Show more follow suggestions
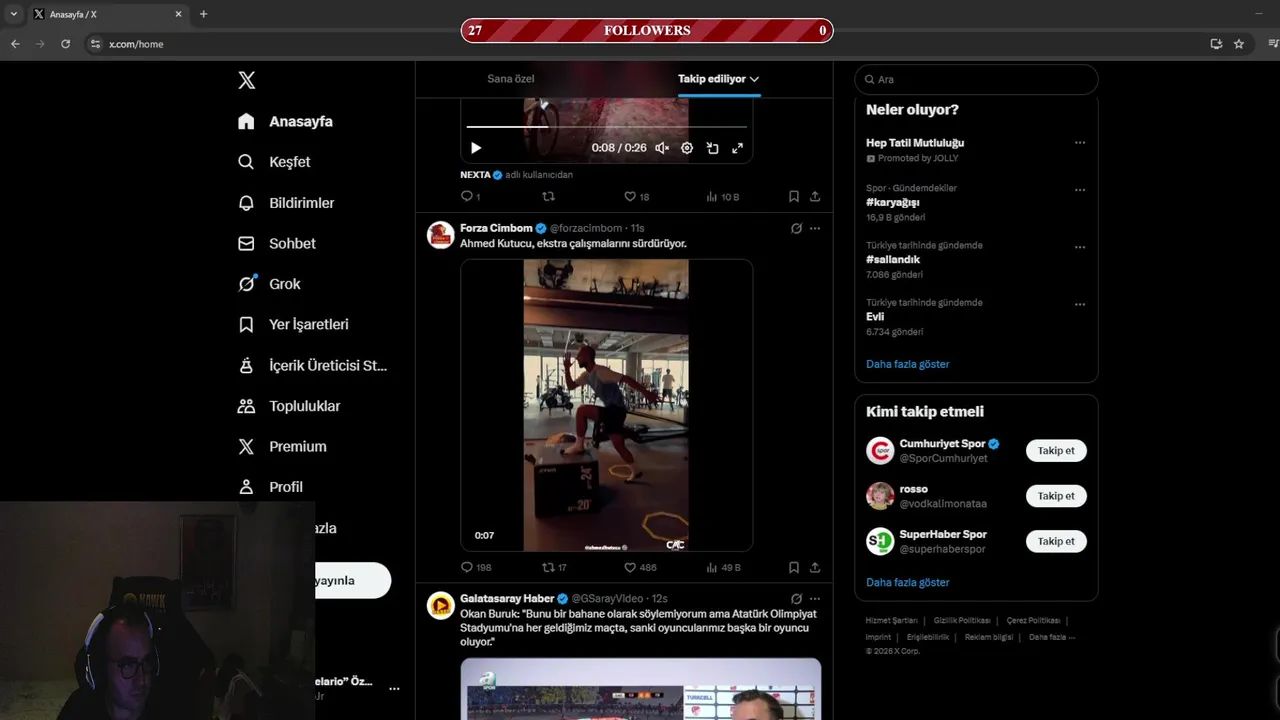The width and height of the screenshot is (1280, 720). pyautogui.click(x=908, y=582)
